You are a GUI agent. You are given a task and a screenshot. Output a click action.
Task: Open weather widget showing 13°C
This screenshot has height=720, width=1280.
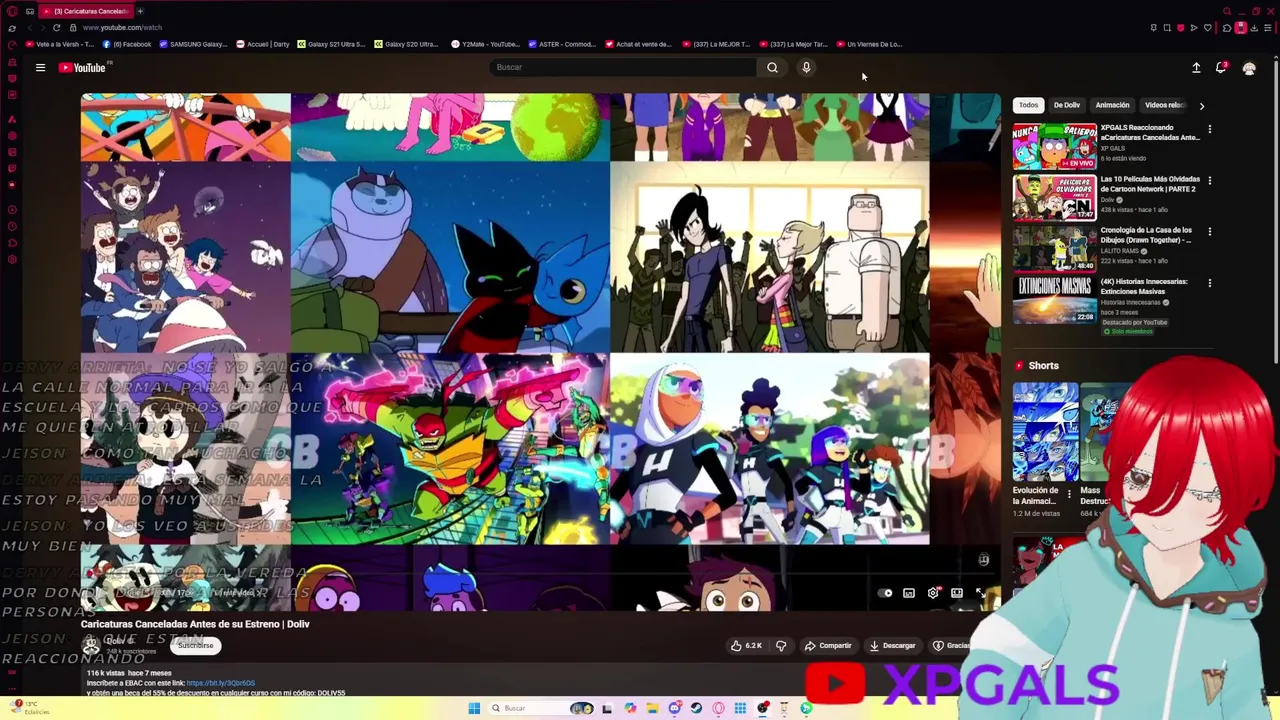pos(28,708)
